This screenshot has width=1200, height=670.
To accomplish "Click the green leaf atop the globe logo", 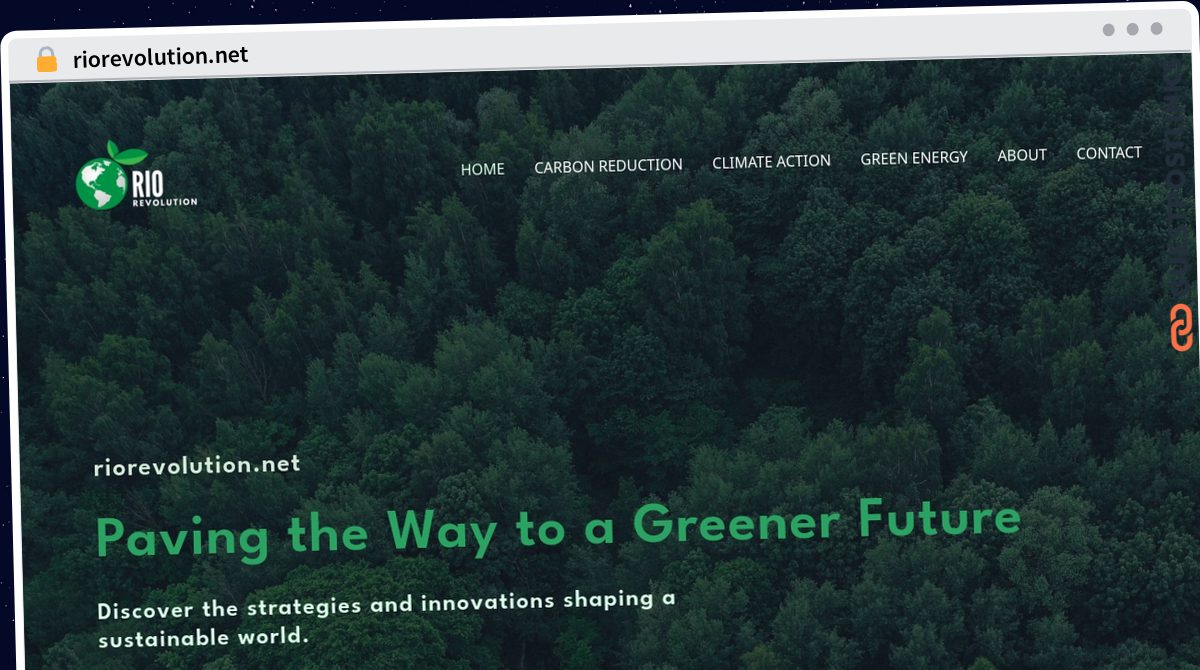I will click(127, 152).
